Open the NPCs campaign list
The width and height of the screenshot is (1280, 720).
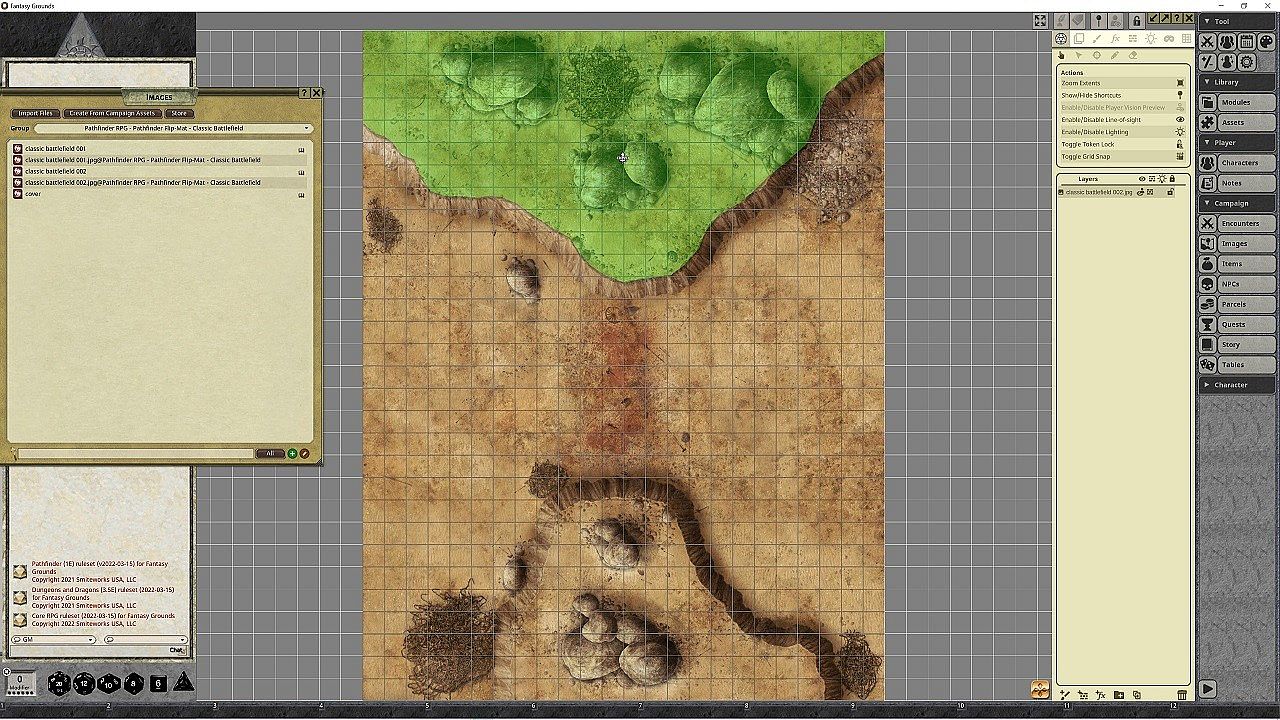[1237, 284]
